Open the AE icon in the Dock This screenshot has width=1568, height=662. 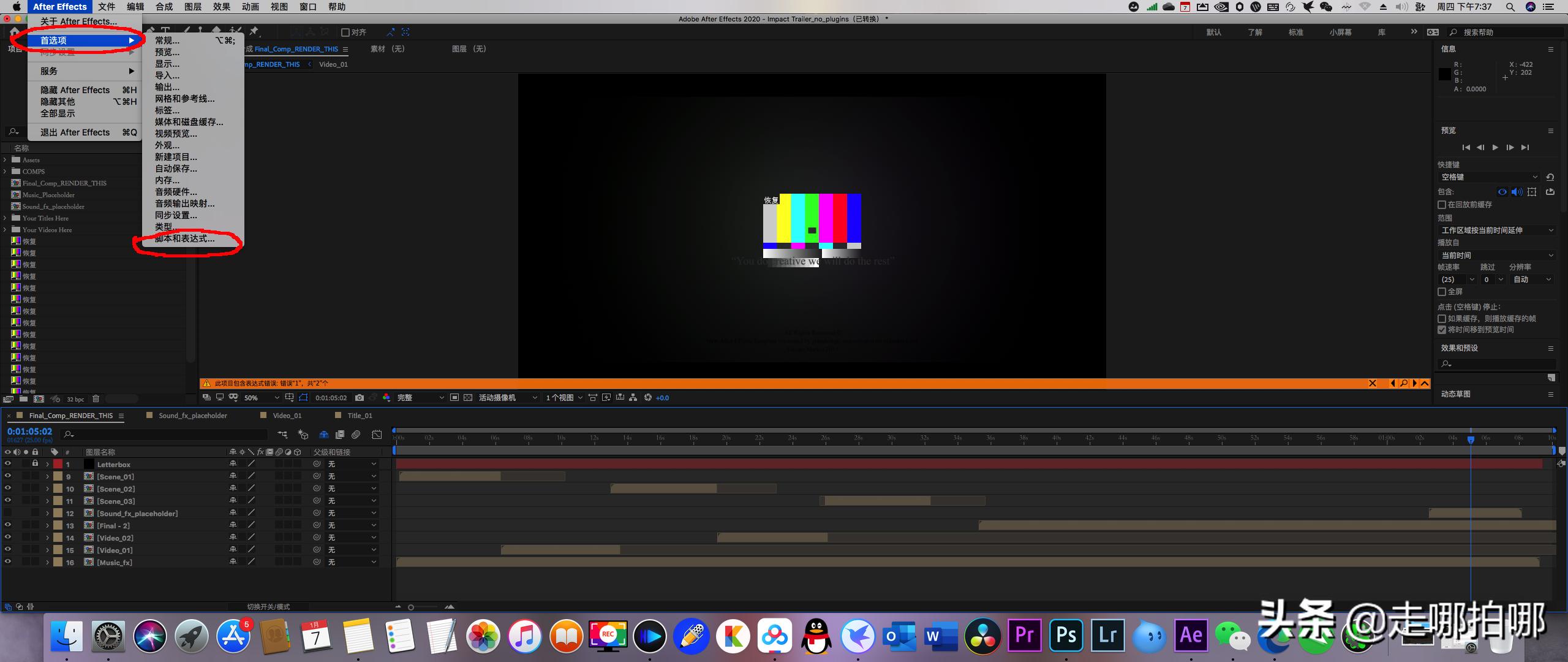pyautogui.click(x=1191, y=635)
